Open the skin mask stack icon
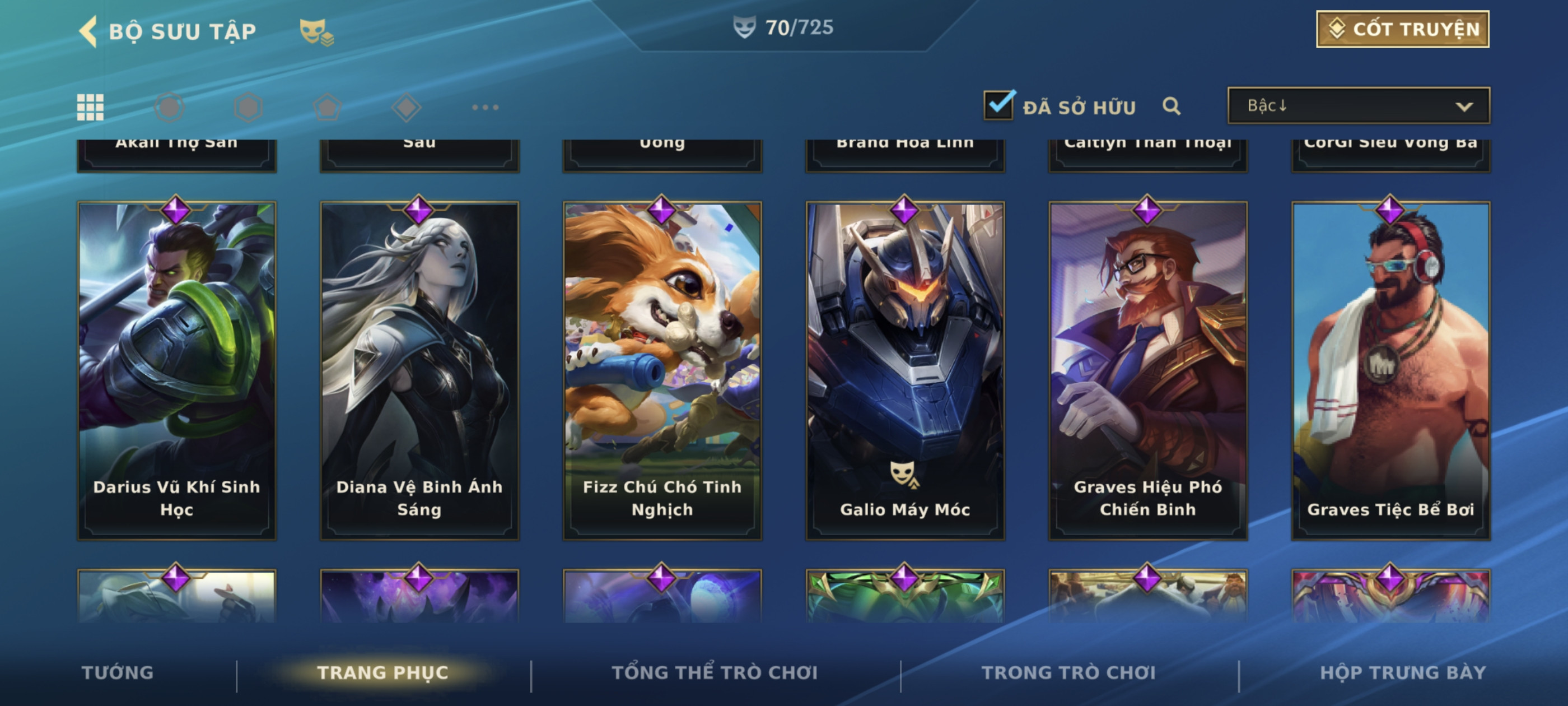The width and height of the screenshot is (1568, 706). [x=316, y=32]
